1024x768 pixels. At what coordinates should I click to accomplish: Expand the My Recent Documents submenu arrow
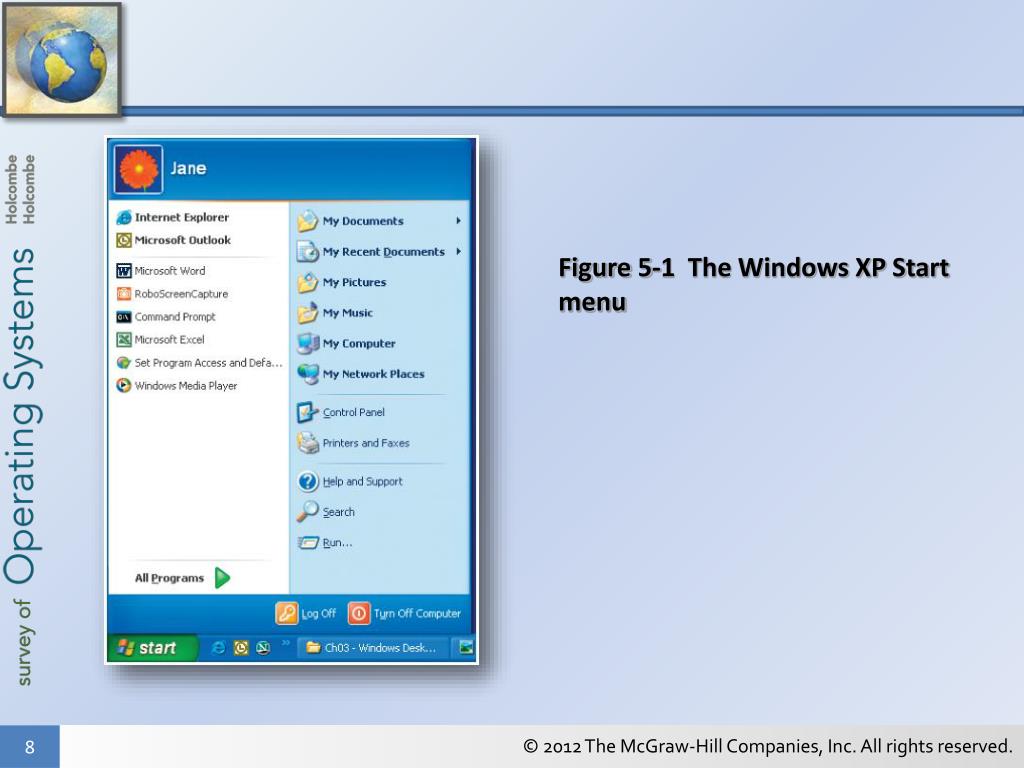point(458,251)
